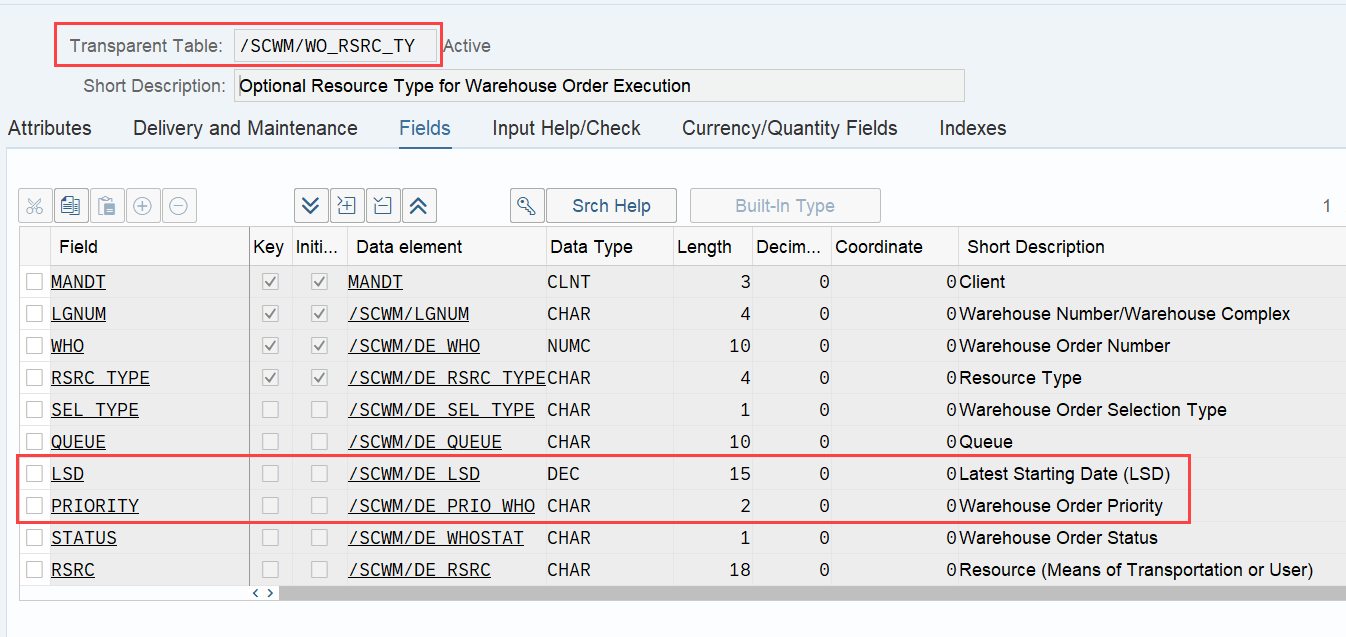
Task: Click the Data element column header
Action: (x=446, y=247)
